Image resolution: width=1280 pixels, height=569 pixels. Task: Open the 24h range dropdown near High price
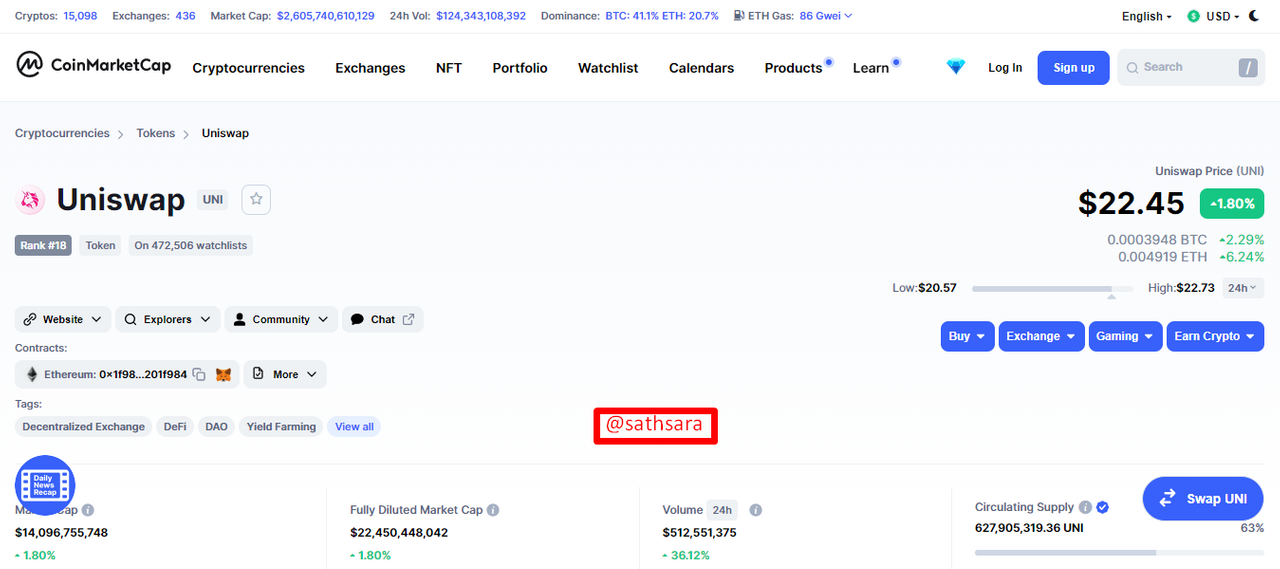click(x=1243, y=288)
